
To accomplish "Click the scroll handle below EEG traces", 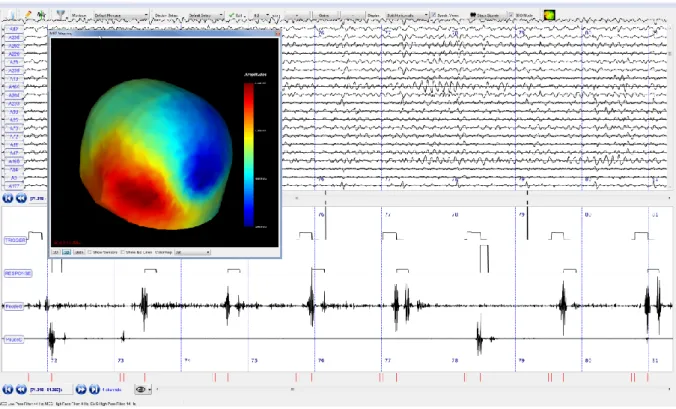I will point(297,198).
